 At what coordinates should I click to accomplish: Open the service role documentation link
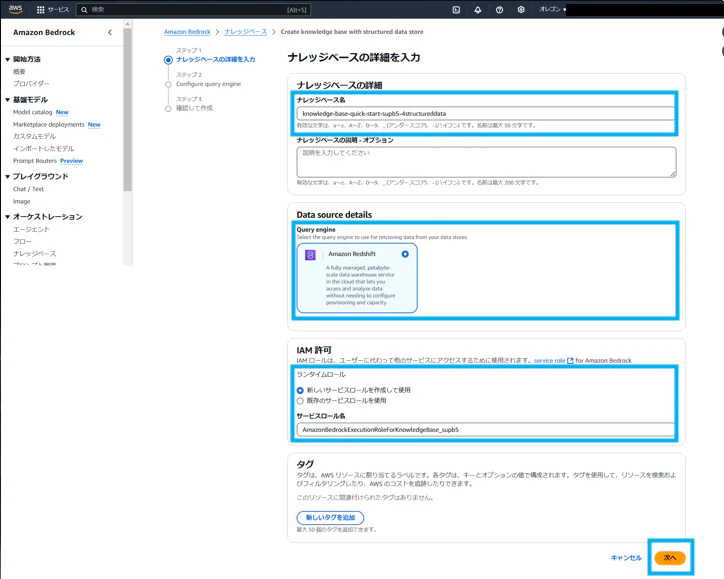(549, 361)
